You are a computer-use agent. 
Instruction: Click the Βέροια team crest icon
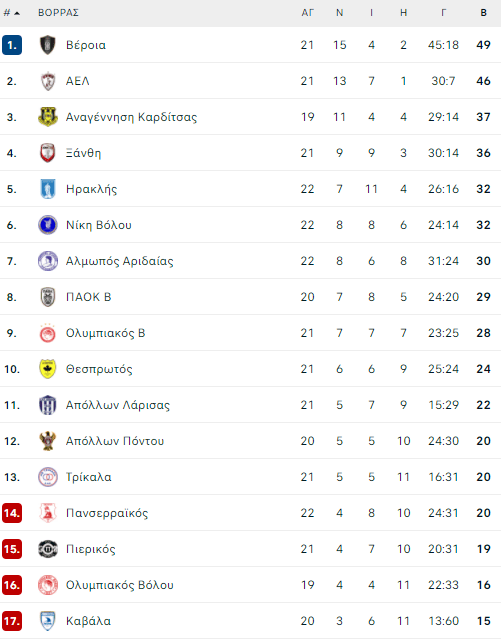48,45
